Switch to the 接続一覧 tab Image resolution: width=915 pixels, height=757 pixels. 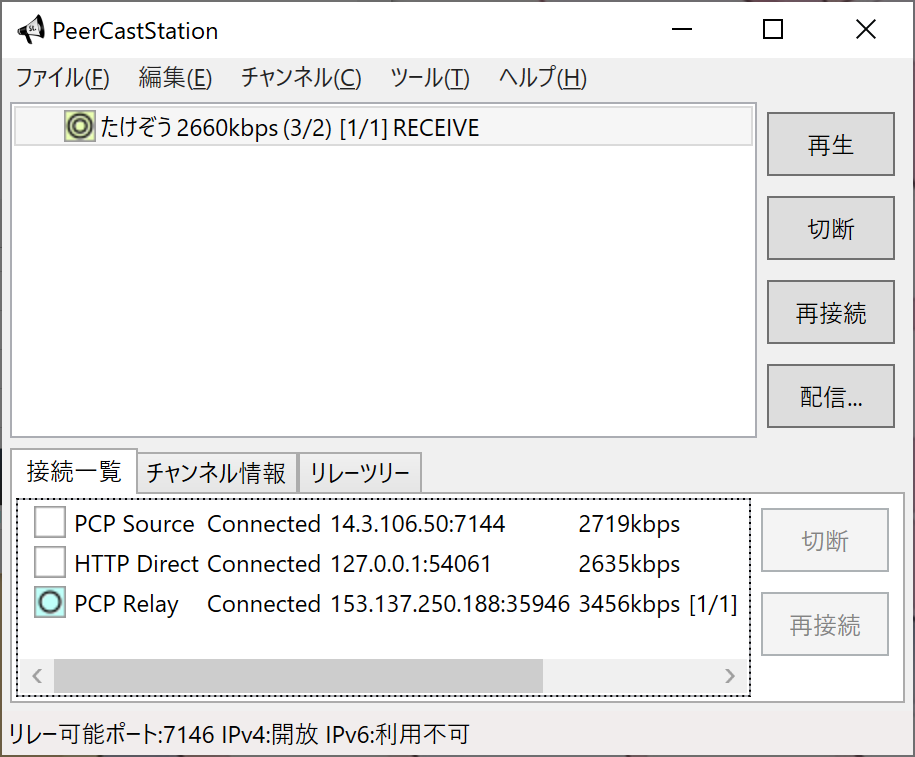click(x=74, y=471)
